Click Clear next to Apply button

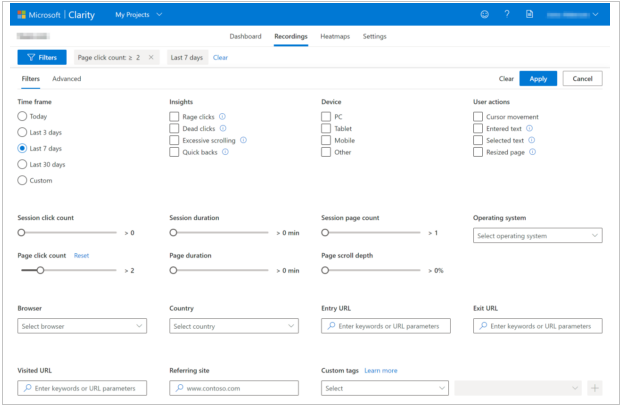(506, 79)
